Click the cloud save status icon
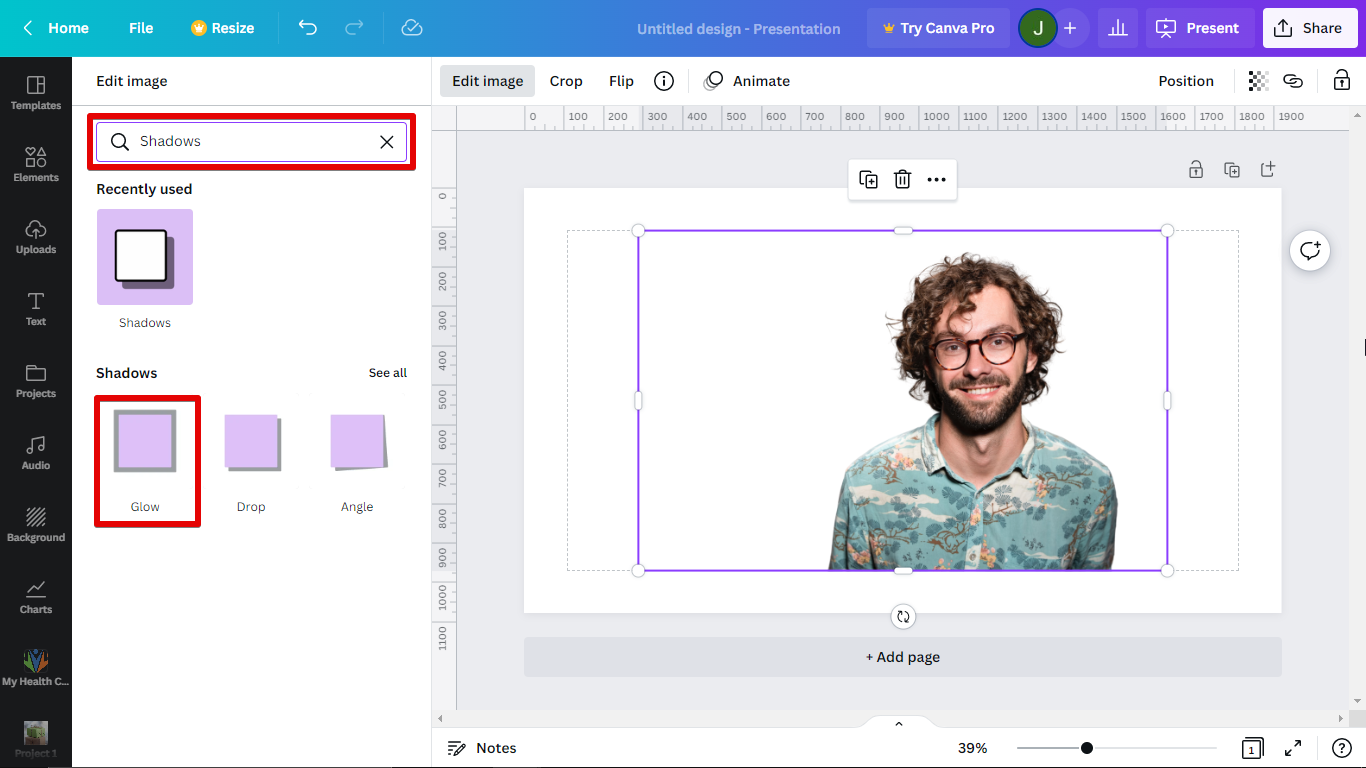 coord(412,28)
